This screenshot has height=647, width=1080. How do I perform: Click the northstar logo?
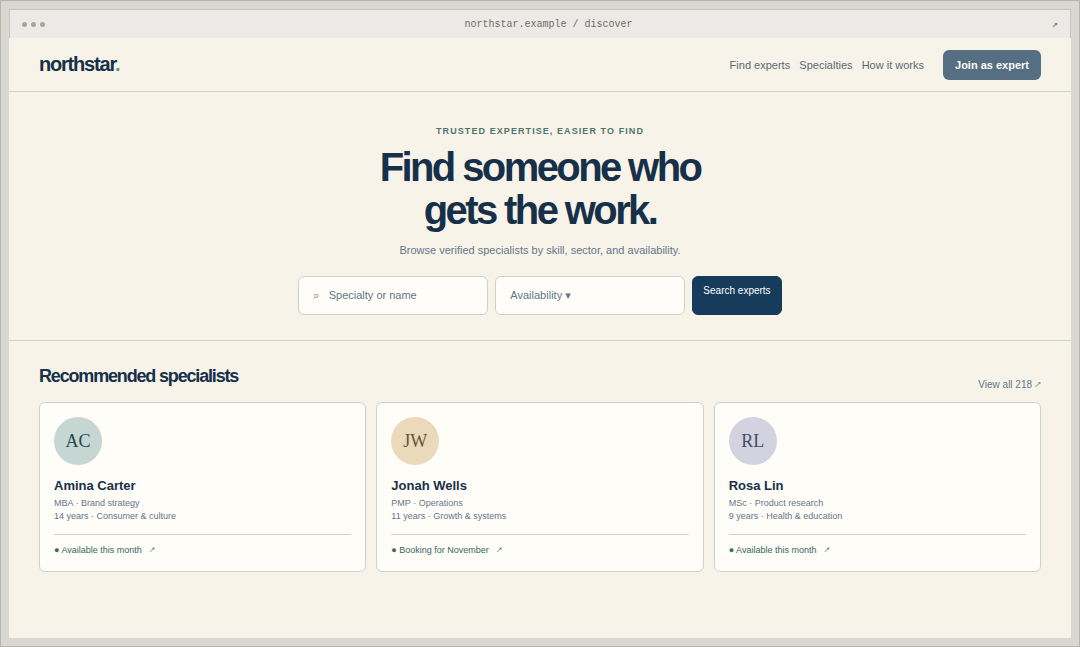coord(79,64)
